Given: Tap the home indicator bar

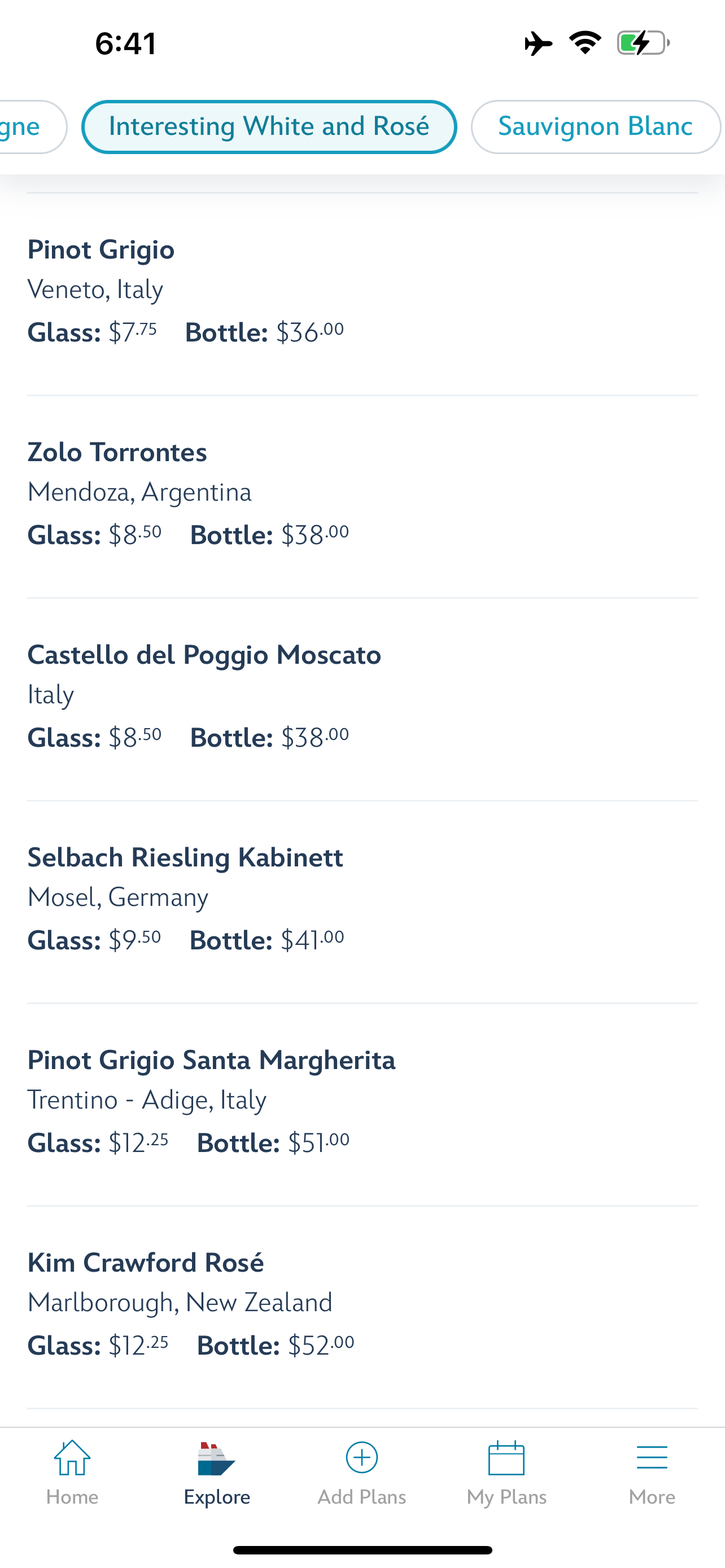Looking at the screenshot, I should 362,1550.
